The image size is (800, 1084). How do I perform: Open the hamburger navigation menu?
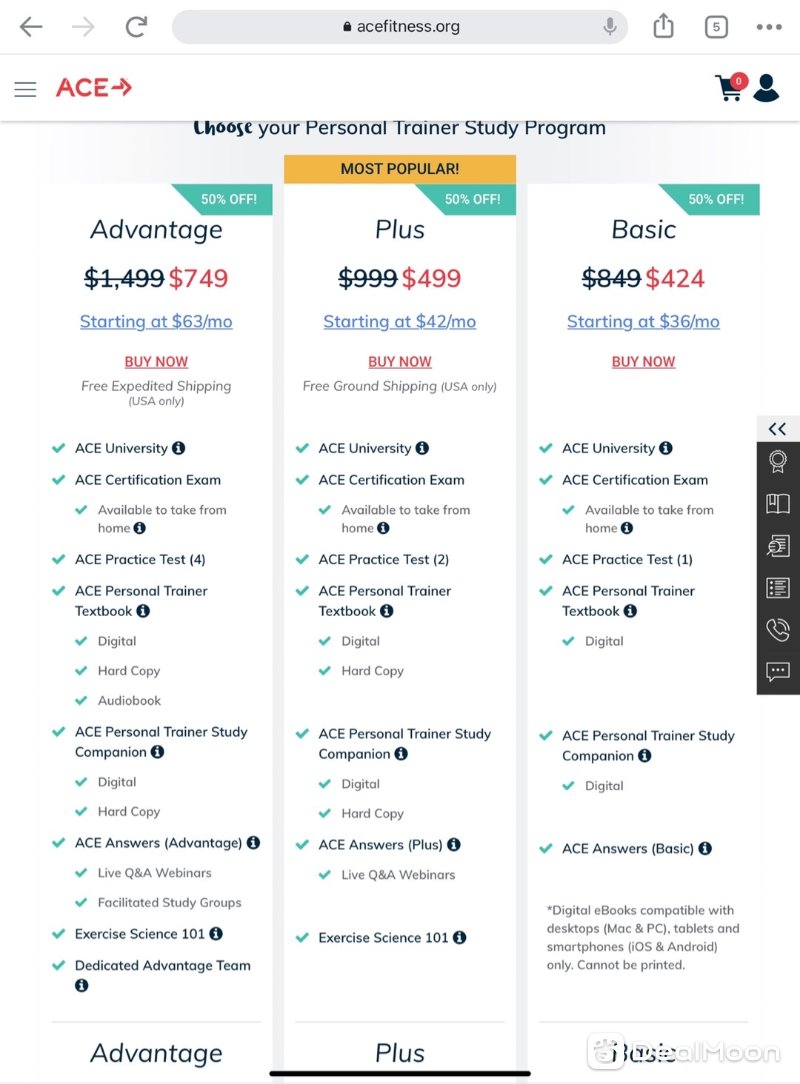pyautogui.click(x=26, y=89)
